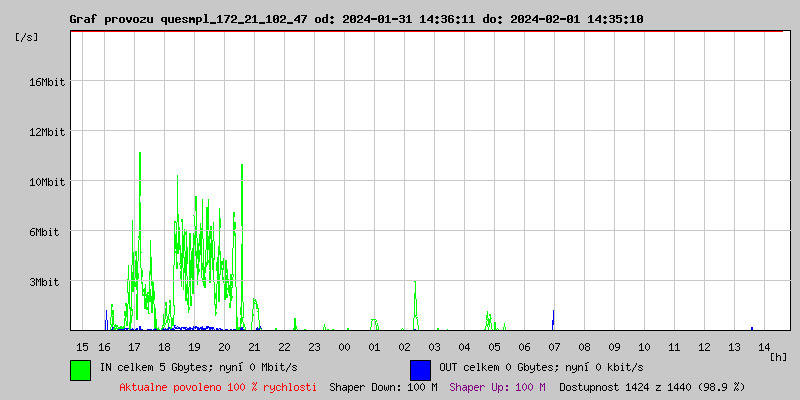Select hour 21 on the time axis
Screen dimensions: 800x400
pos(254,346)
